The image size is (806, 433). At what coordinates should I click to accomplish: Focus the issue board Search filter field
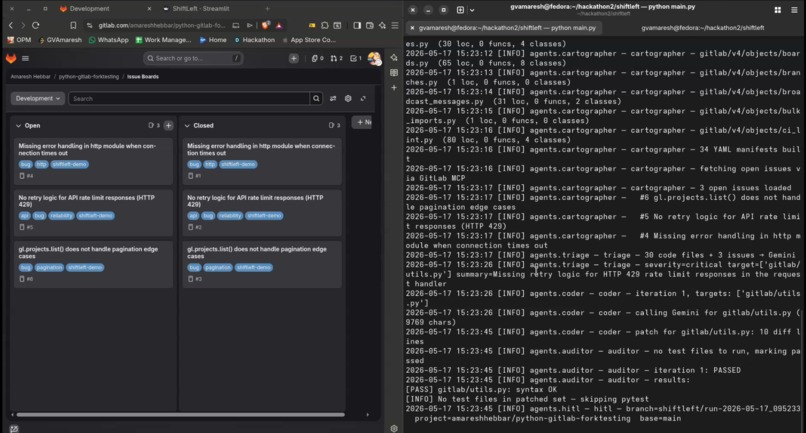tap(189, 99)
